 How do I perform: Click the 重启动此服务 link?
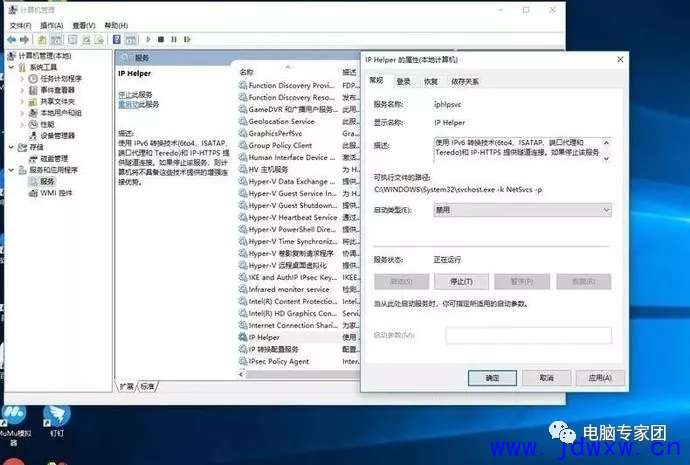(139, 105)
